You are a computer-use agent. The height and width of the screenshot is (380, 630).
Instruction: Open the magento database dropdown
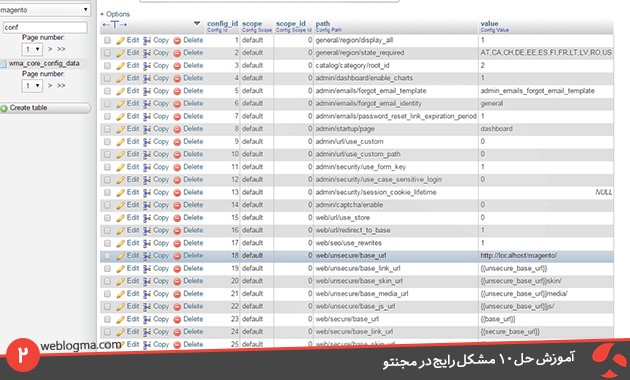pyautogui.click(x=45, y=10)
